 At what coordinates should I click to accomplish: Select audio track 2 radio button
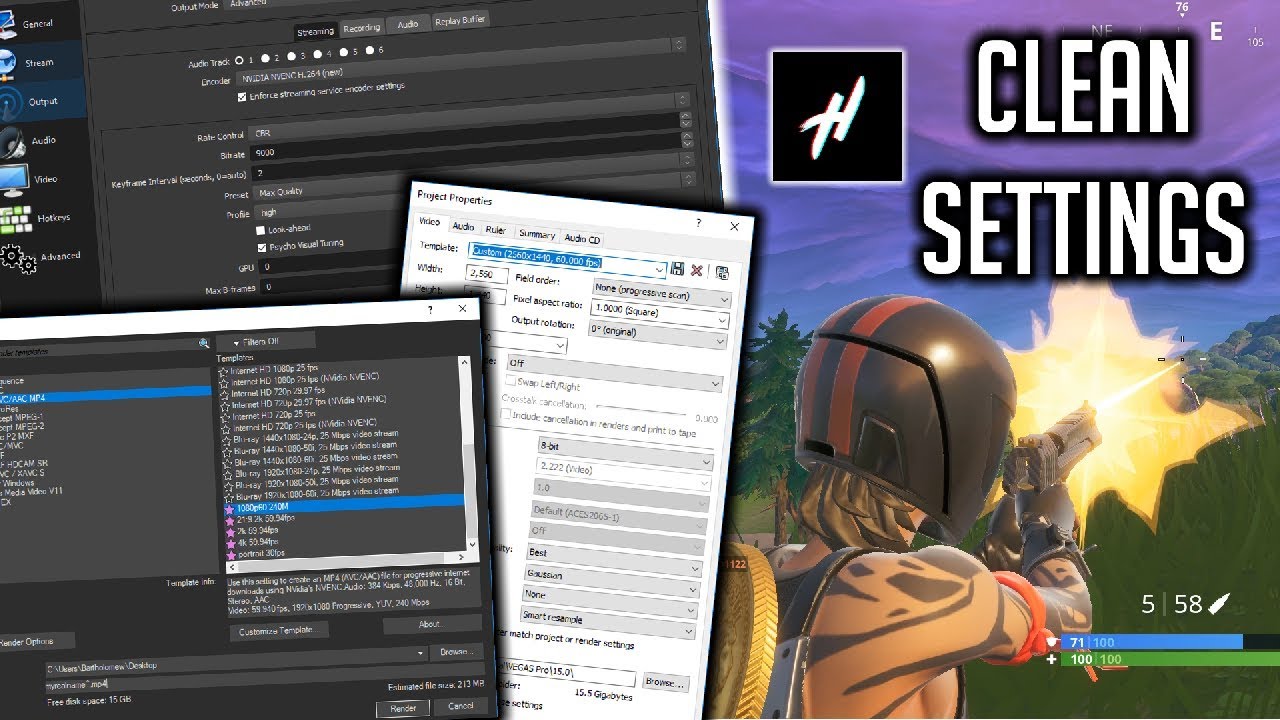point(264,57)
